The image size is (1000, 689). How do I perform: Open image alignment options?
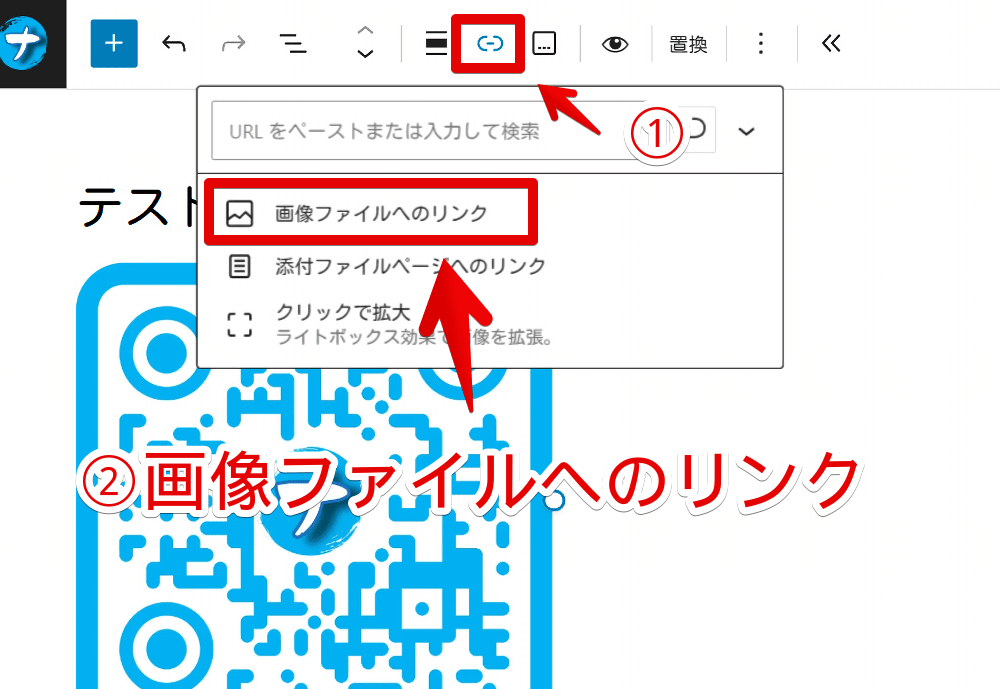click(436, 43)
